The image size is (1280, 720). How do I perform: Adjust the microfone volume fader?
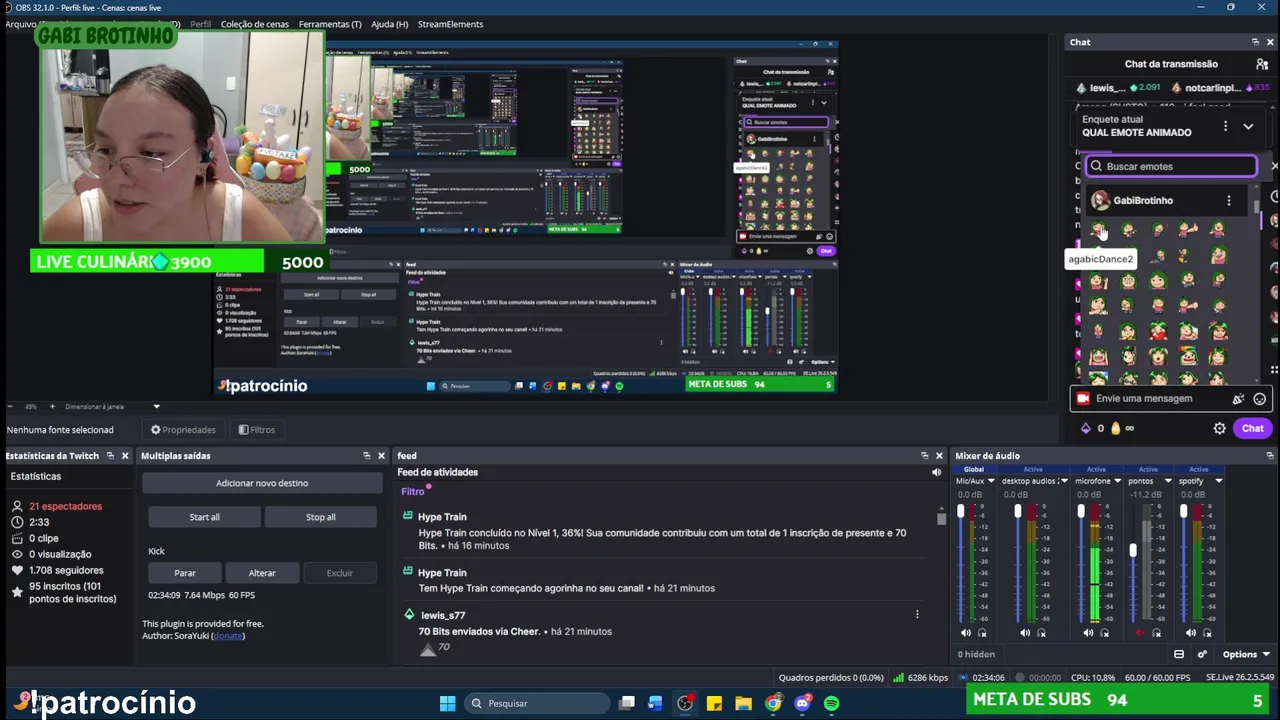click(1081, 513)
